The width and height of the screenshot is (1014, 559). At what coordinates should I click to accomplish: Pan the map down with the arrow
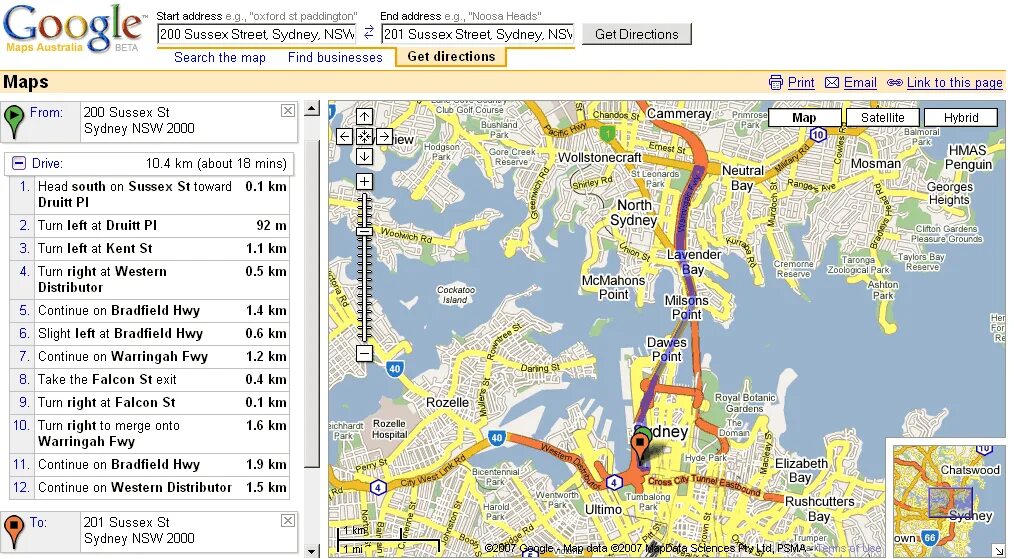[x=364, y=156]
